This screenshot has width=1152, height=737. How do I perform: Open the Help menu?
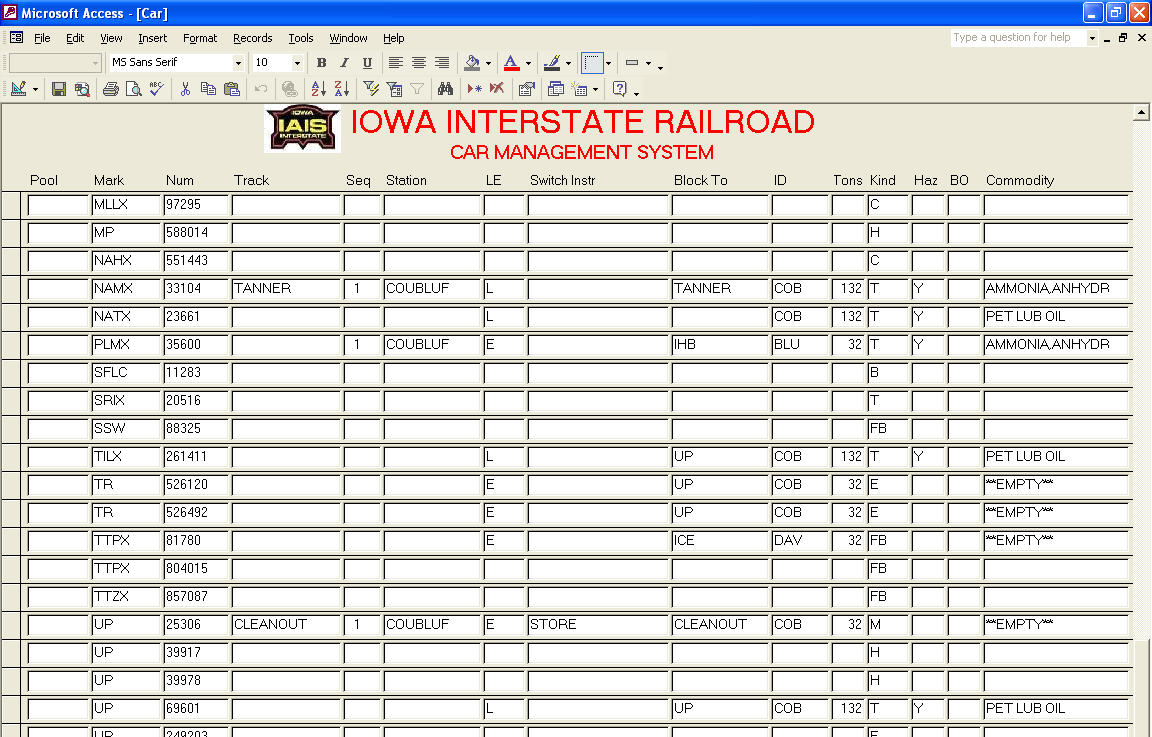coord(393,38)
